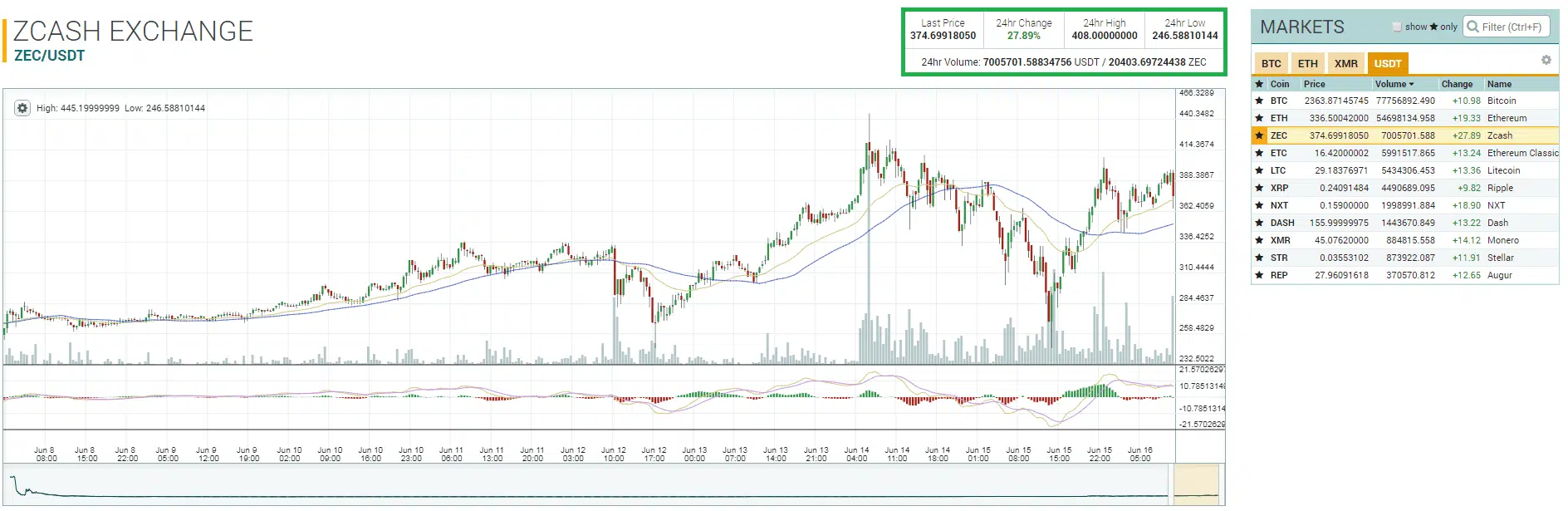Star the highlighted ZEC market row
This screenshot has width=1568, height=511.
tap(1259, 135)
